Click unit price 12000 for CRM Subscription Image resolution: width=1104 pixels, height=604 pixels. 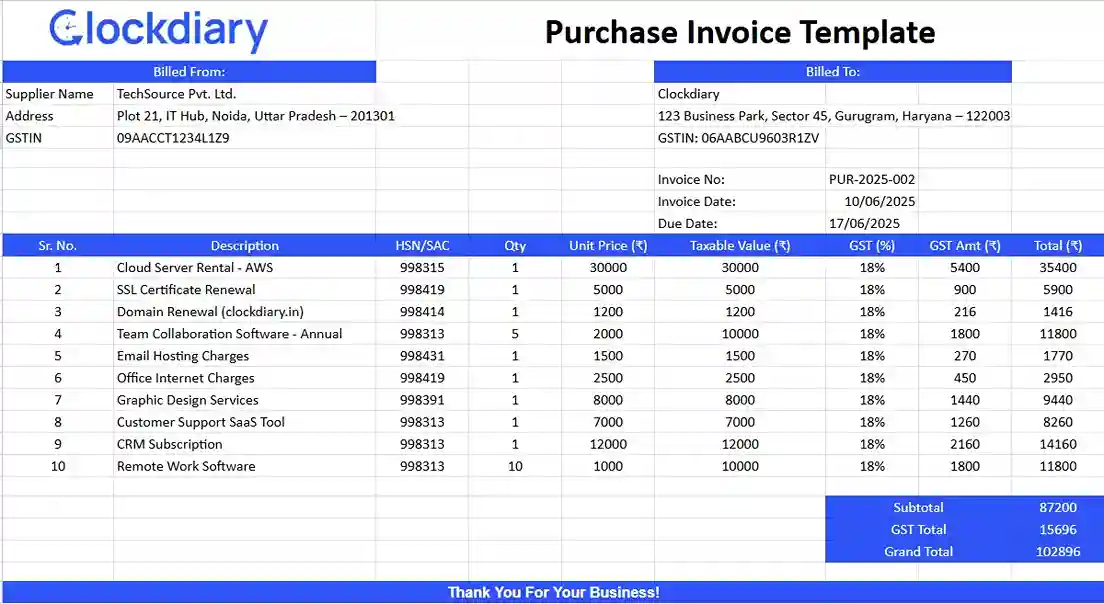(x=608, y=444)
